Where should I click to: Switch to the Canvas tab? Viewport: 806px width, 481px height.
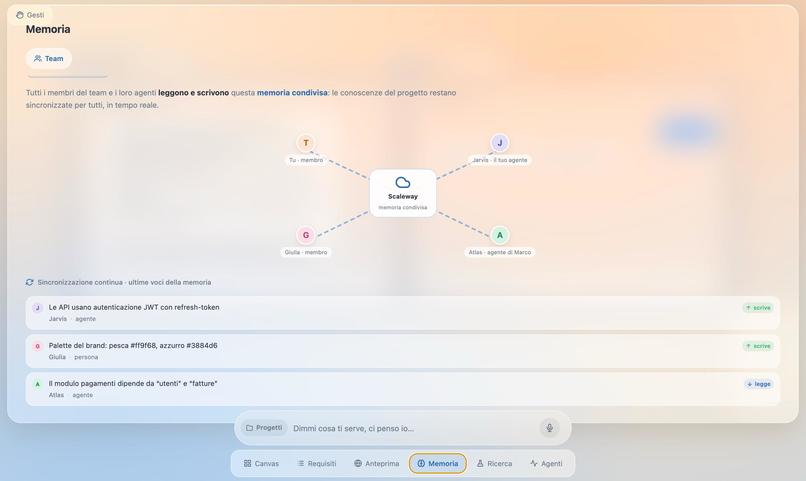261,464
